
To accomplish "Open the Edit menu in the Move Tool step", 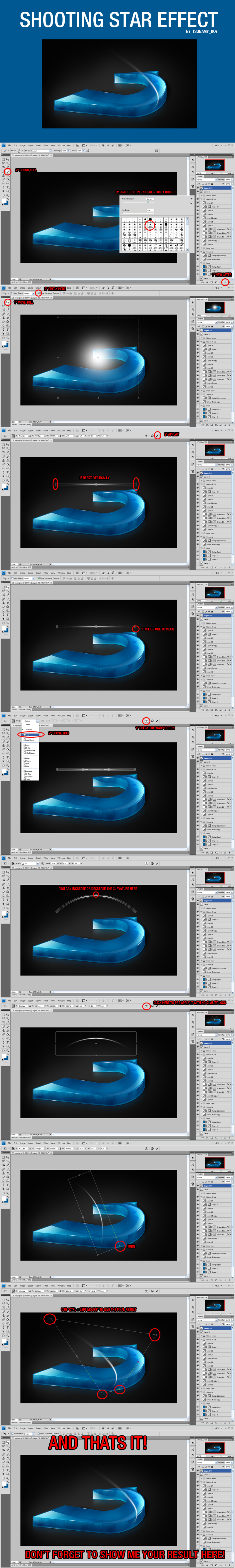I will (x=16, y=288).
